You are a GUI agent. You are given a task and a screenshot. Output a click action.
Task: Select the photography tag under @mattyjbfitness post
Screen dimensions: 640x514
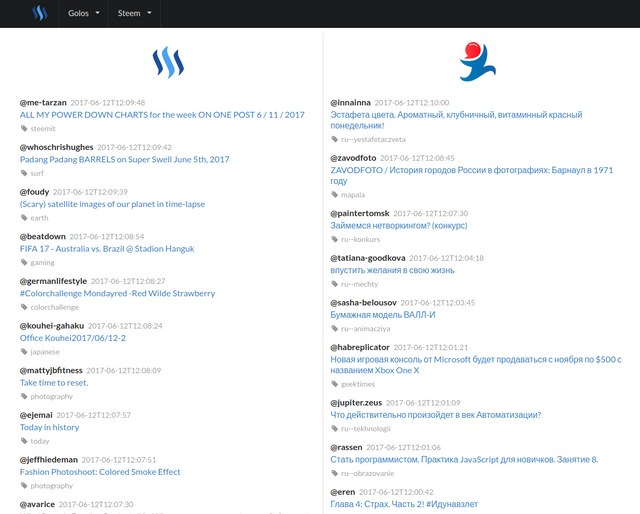51,396
